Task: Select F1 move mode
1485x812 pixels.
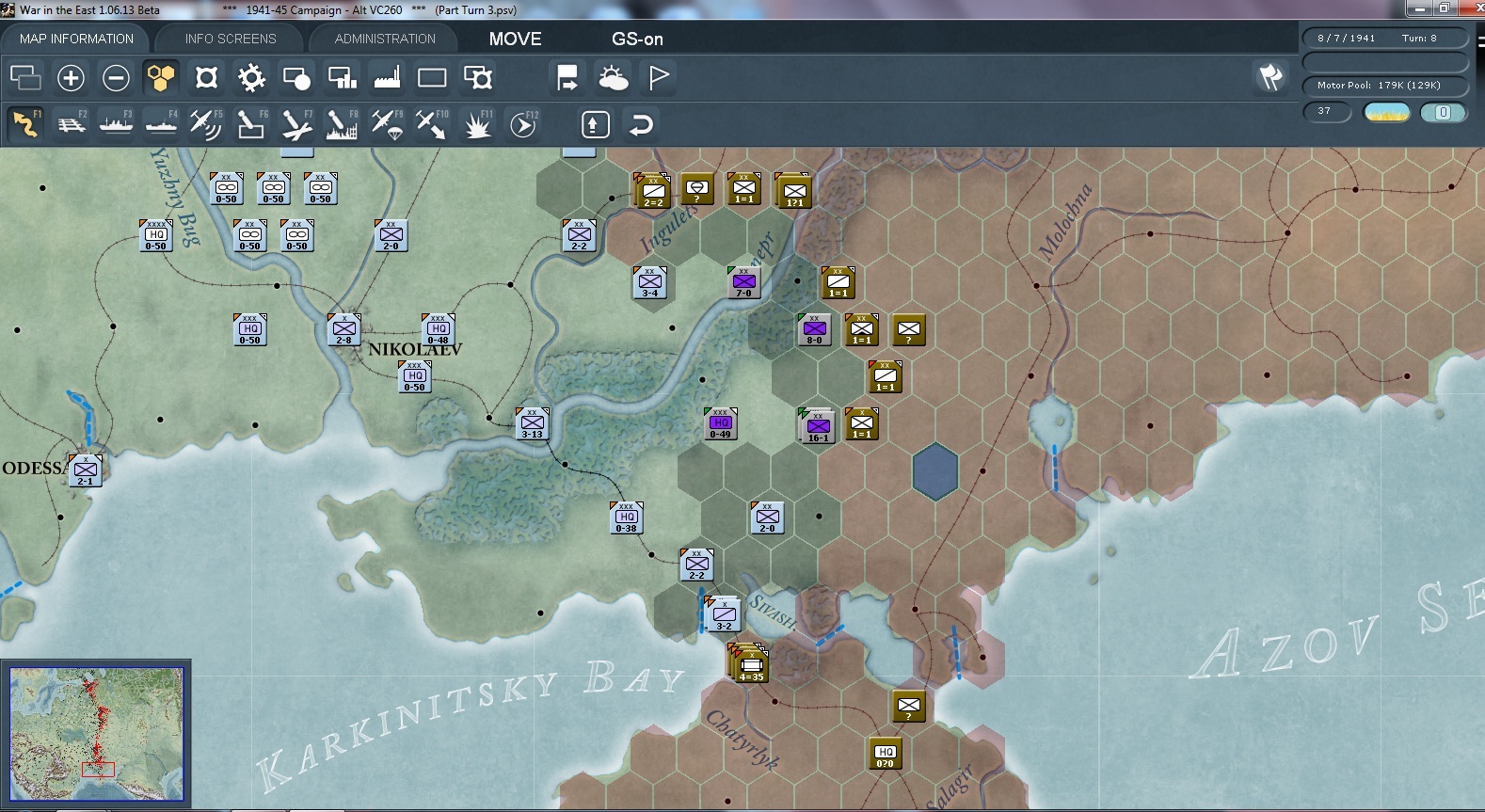Action: coord(25,124)
